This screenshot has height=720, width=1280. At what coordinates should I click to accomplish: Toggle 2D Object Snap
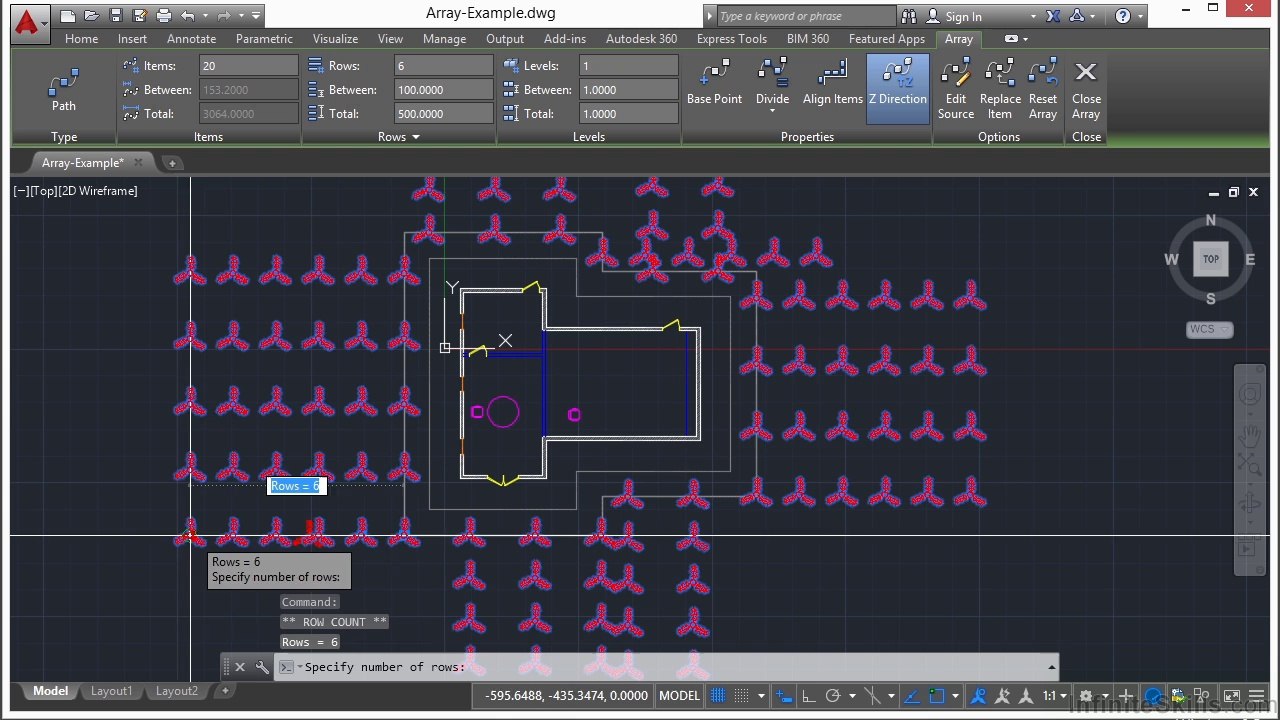tap(937, 696)
